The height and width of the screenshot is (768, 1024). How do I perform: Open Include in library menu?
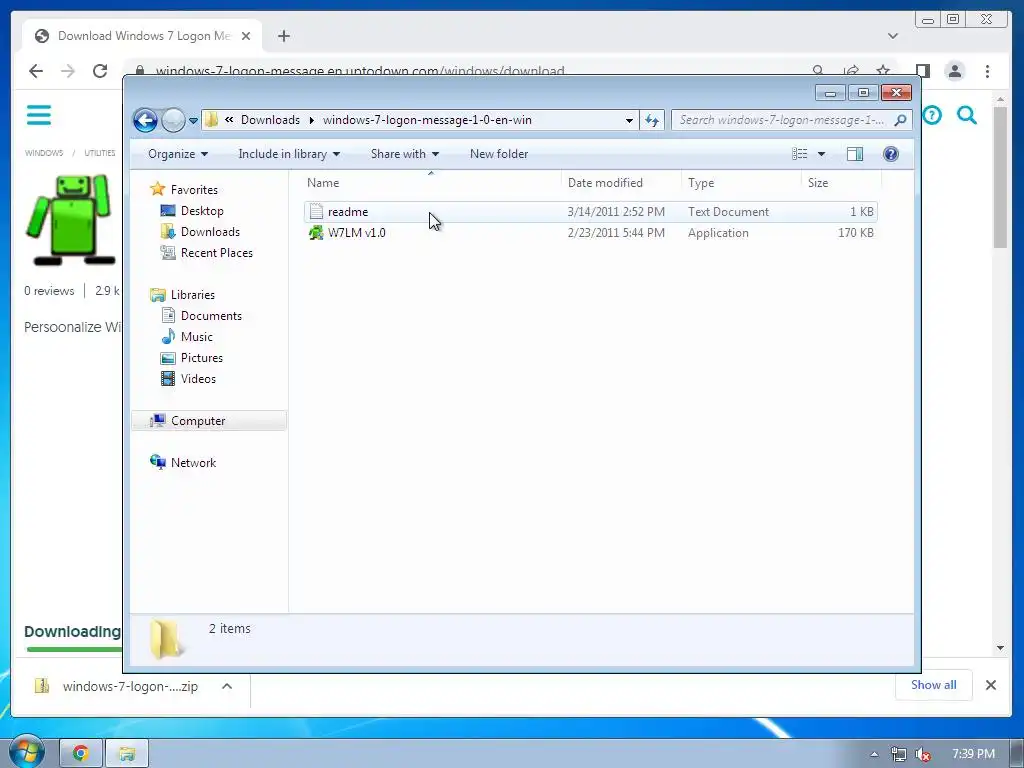289,154
